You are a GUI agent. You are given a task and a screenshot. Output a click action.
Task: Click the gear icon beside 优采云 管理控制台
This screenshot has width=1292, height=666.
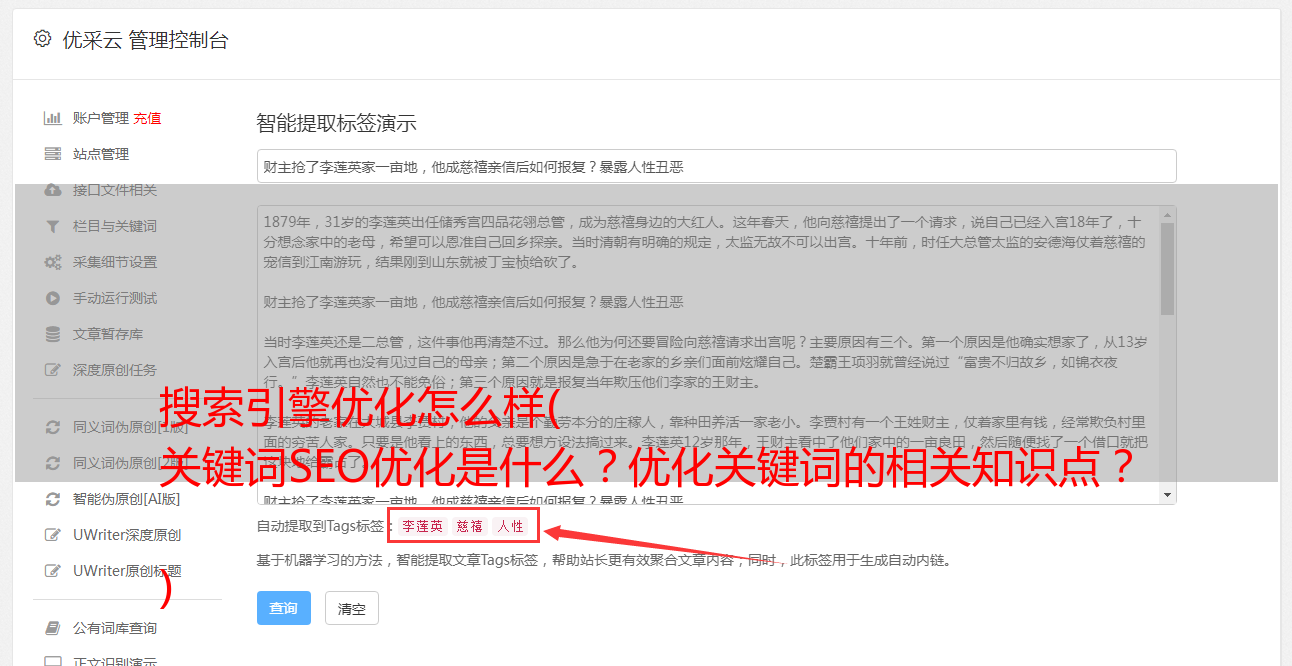tap(42, 39)
